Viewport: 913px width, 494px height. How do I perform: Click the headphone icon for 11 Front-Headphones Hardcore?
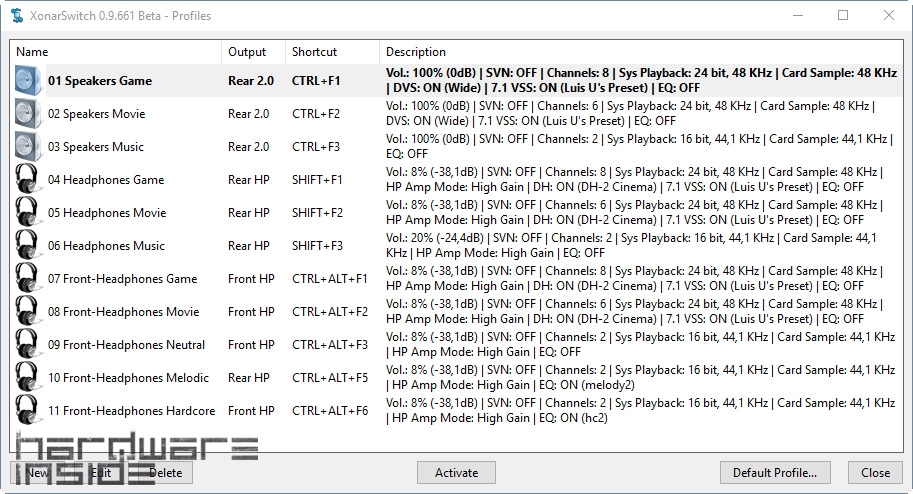(27, 411)
